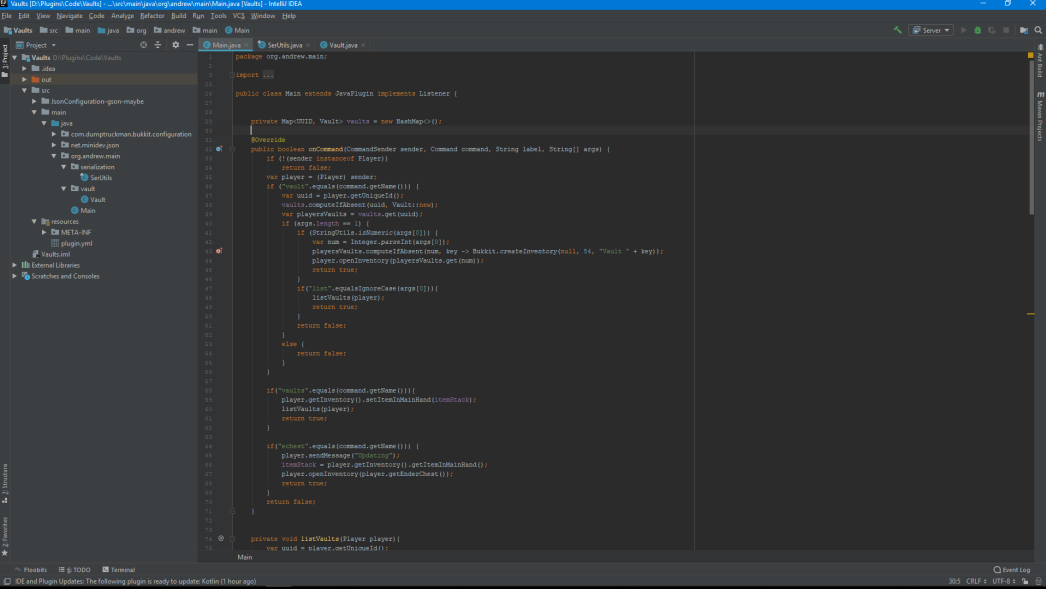Open the Refactor menu
The height and width of the screenshot is (589, 1046).
[x=152, y=16]
